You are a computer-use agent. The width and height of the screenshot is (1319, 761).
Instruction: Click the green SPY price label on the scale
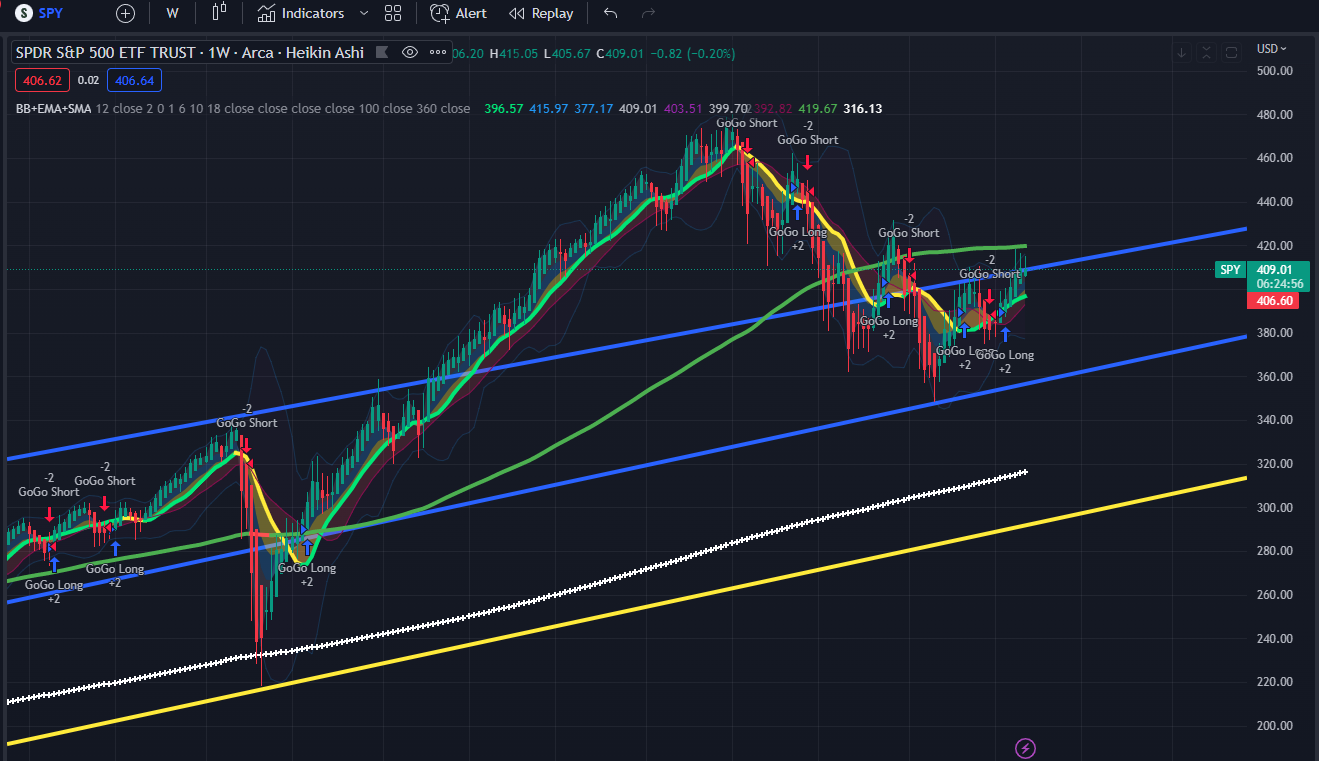[1230, 269]
